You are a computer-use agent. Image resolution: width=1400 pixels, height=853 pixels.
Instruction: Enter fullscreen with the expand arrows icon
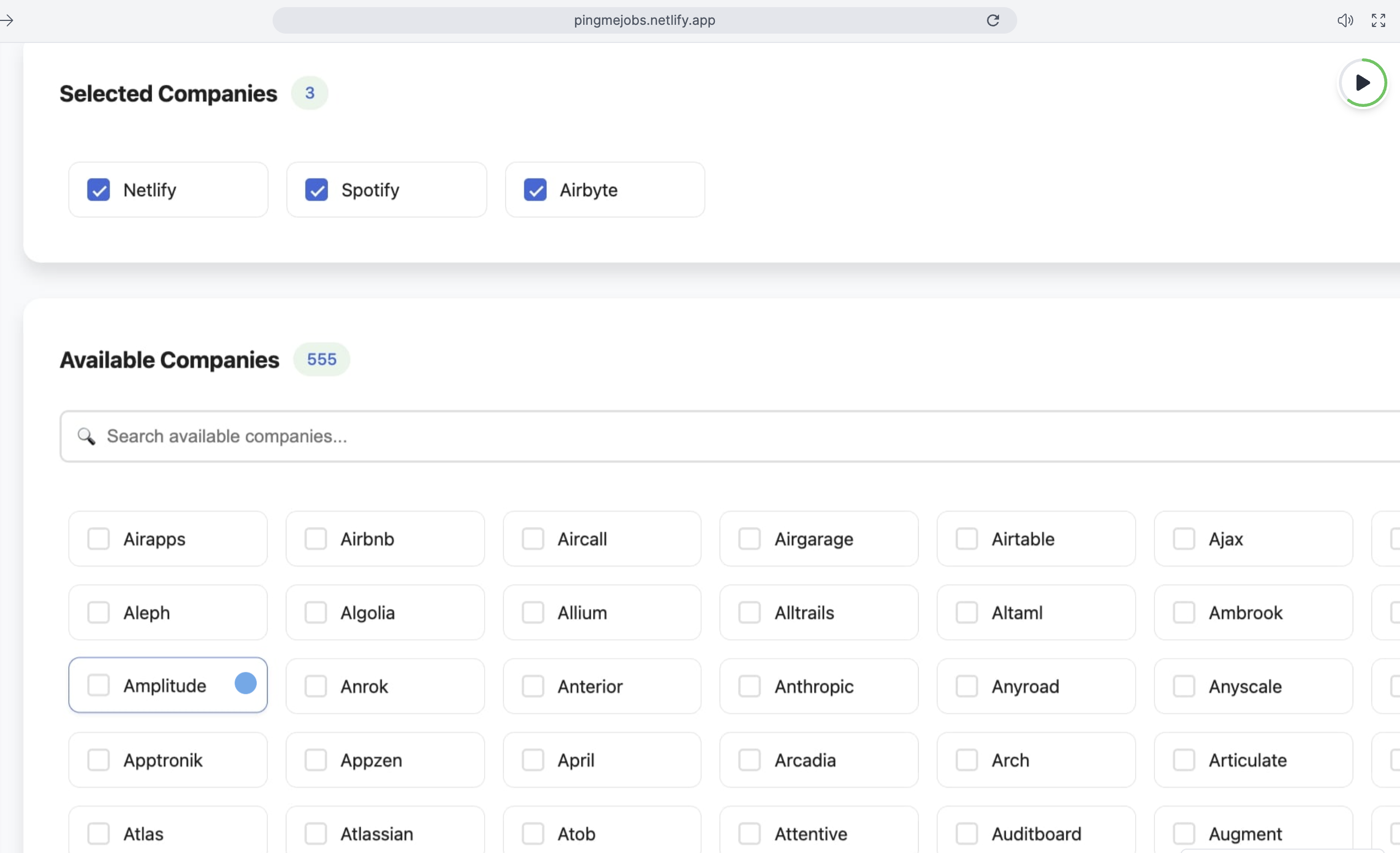[x=1379, y=20]
